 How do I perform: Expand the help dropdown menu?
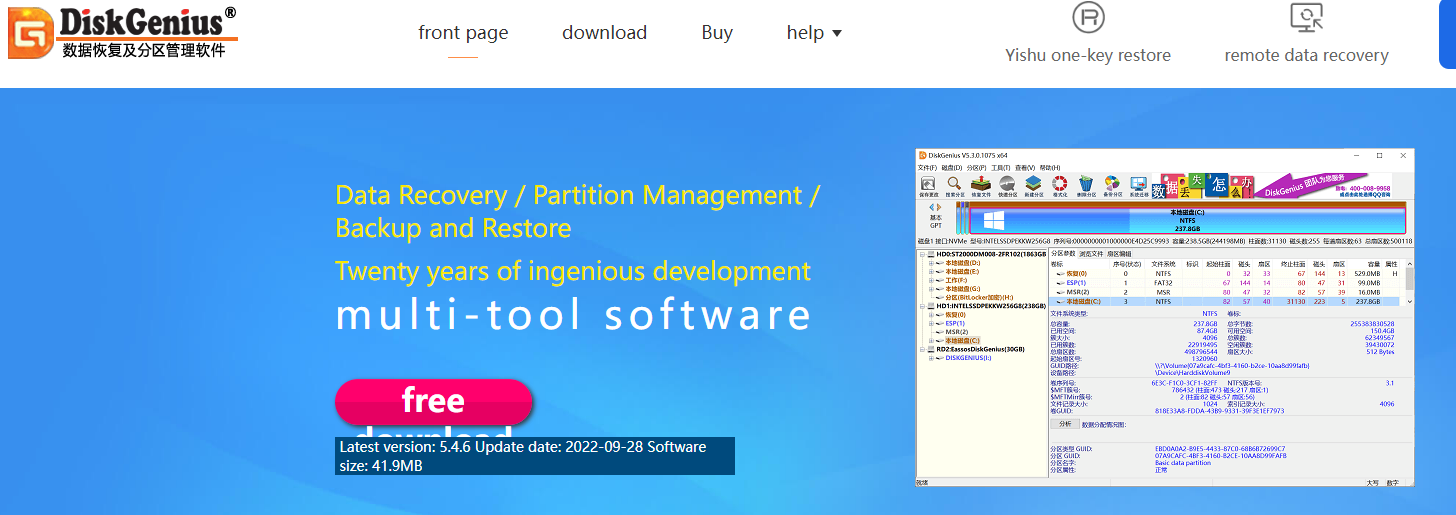pyautogui.click(x=814, y=32)
